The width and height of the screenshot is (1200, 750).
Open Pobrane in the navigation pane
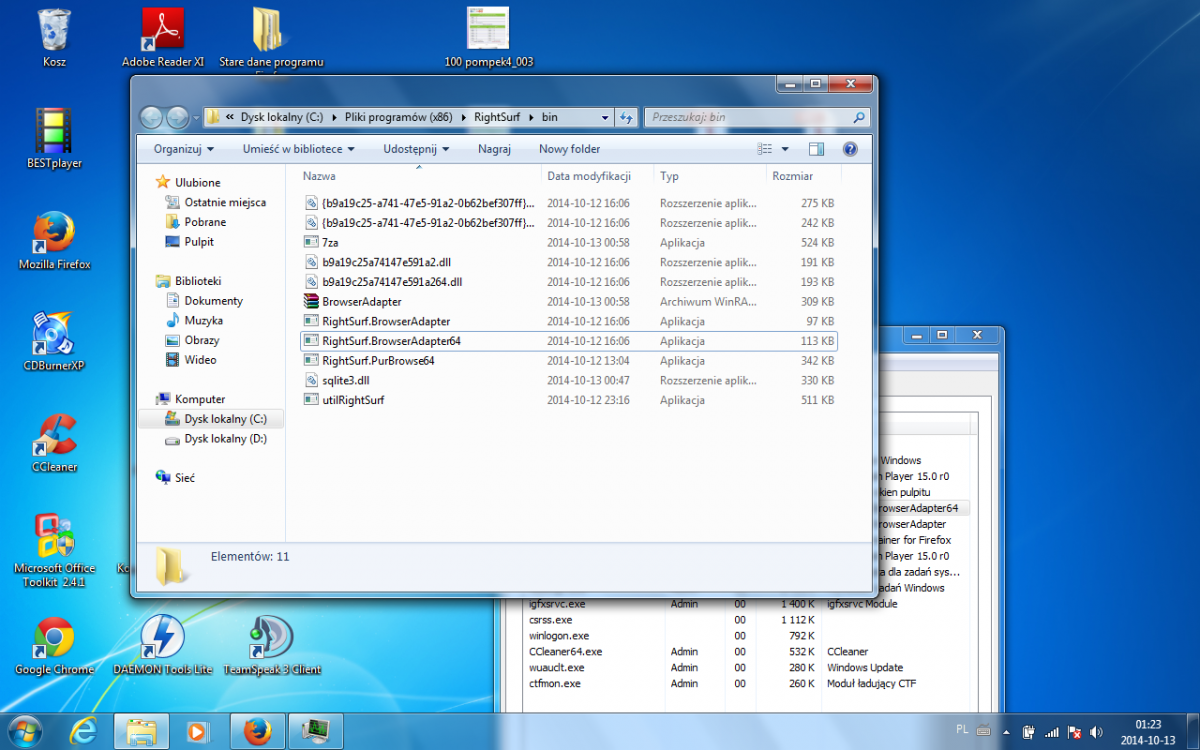[195, 222]
